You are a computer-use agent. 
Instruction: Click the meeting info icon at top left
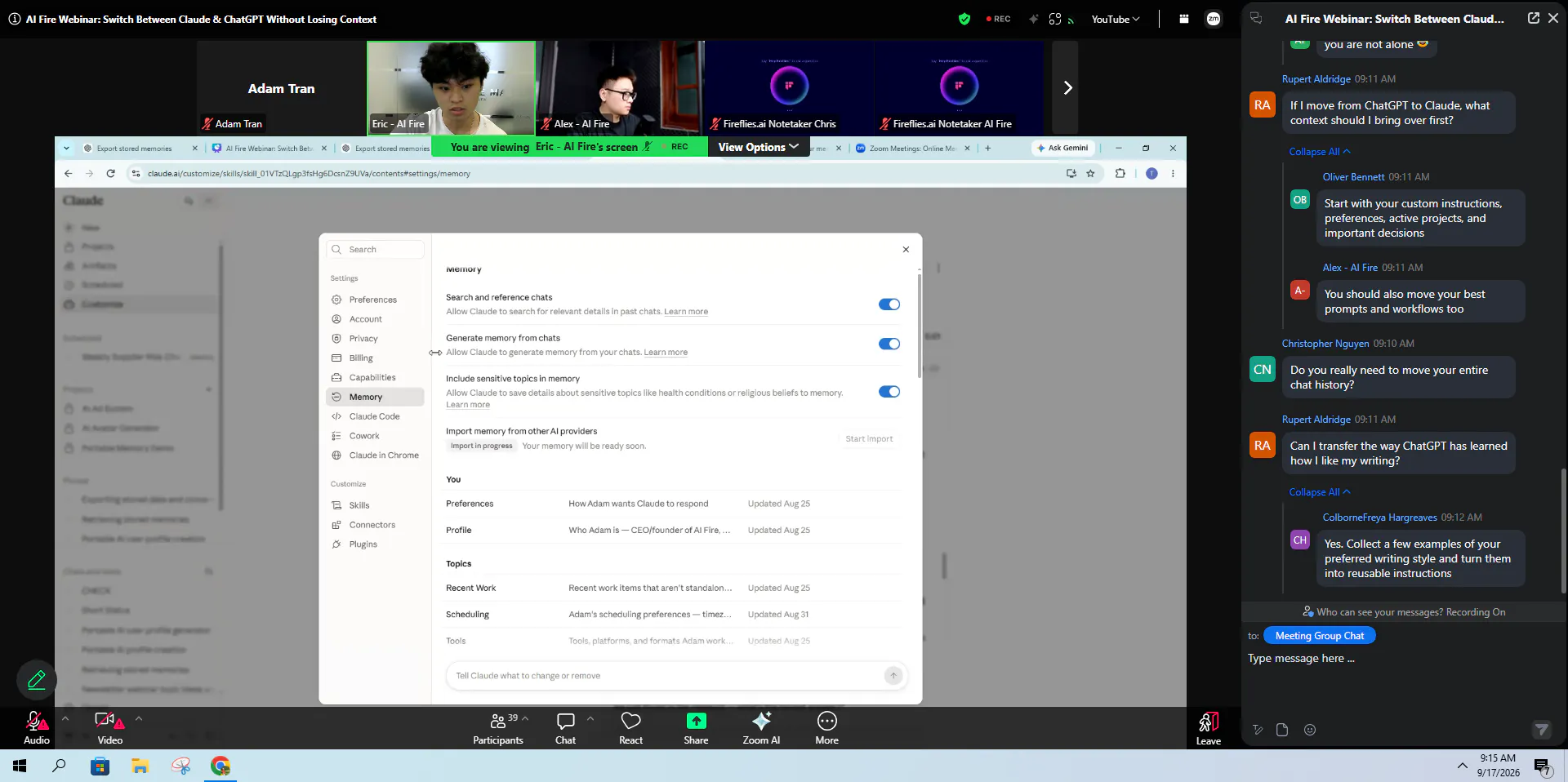pyautogui.click(x=14, y=19)
